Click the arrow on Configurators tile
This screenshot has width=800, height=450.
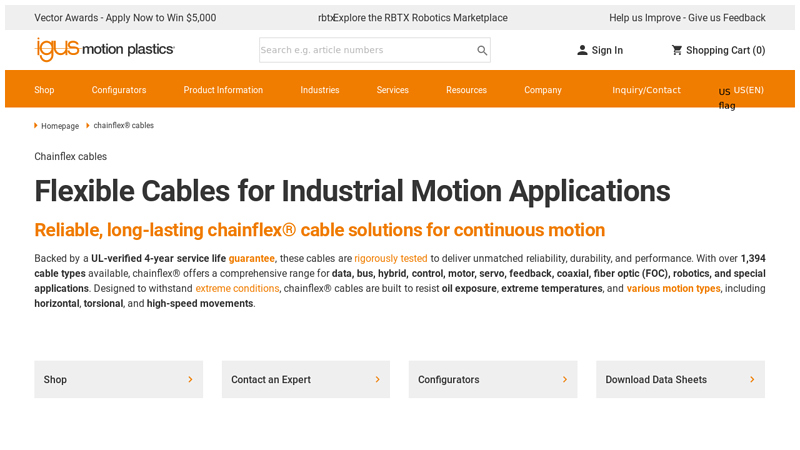[565, 380]
